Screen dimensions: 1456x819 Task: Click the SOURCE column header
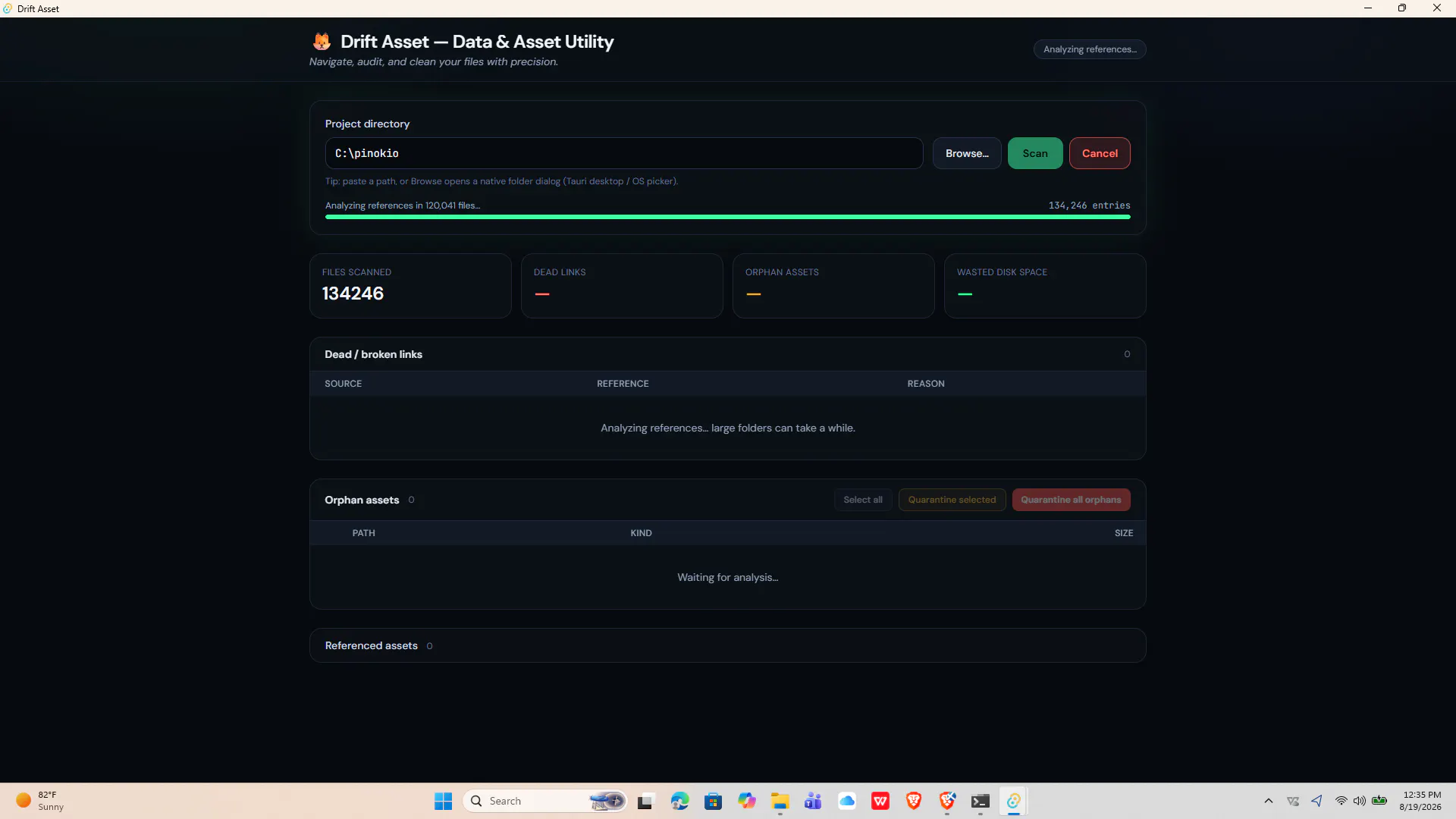(x=343, y=384)
